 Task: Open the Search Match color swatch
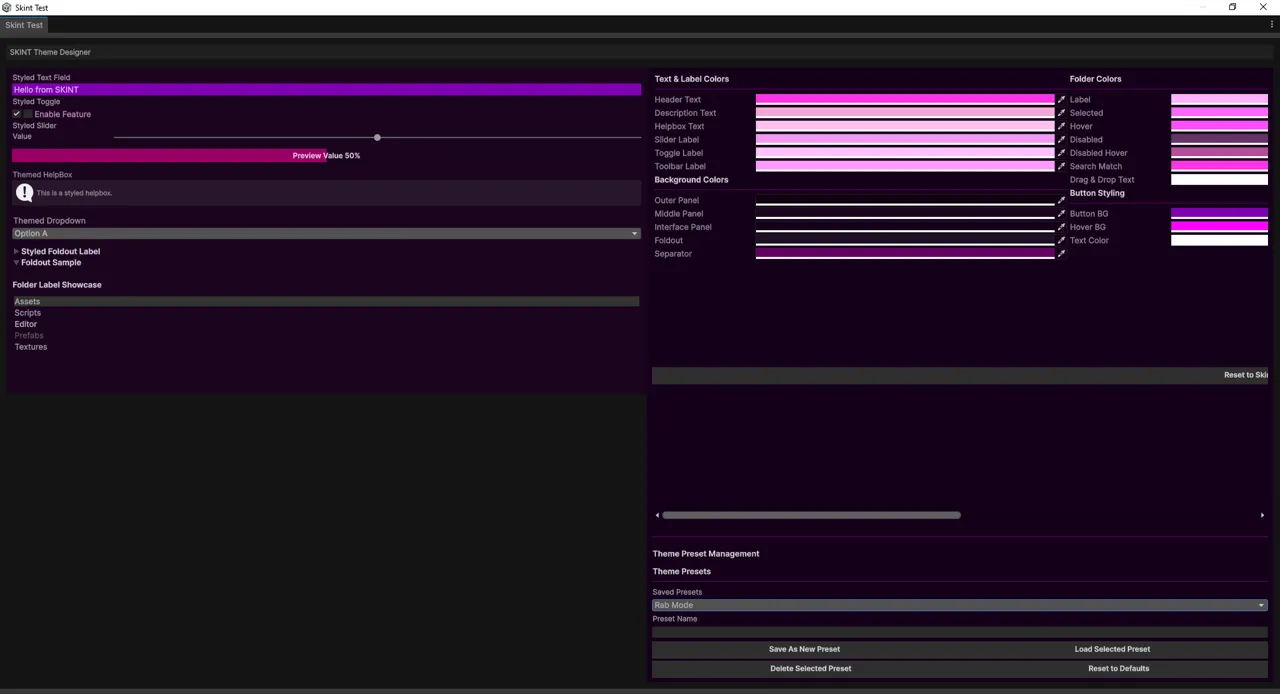pos(1219,167)
